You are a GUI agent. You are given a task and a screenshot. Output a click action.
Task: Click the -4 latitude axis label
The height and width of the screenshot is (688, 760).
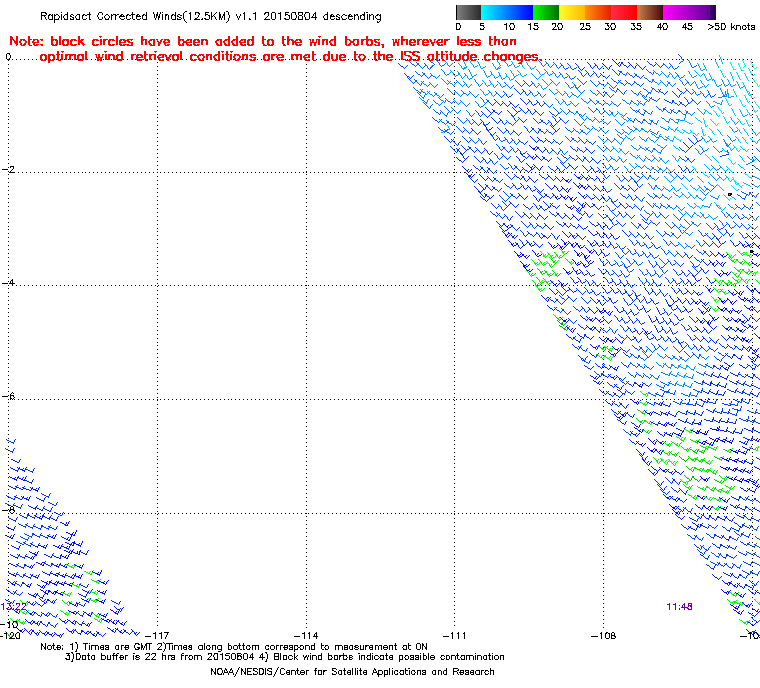tap(9, 283)
